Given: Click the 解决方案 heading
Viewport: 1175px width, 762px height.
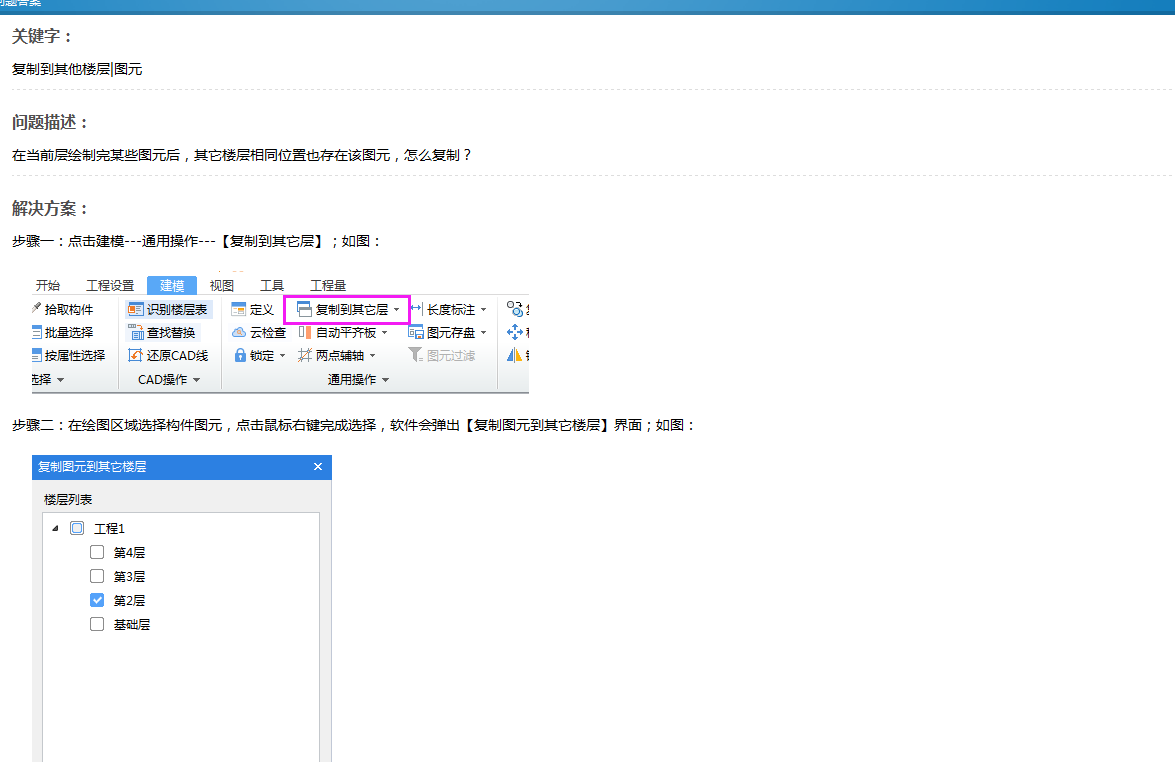Looking at the screenshot, I should pyautogui.click(x=50, y=208).
